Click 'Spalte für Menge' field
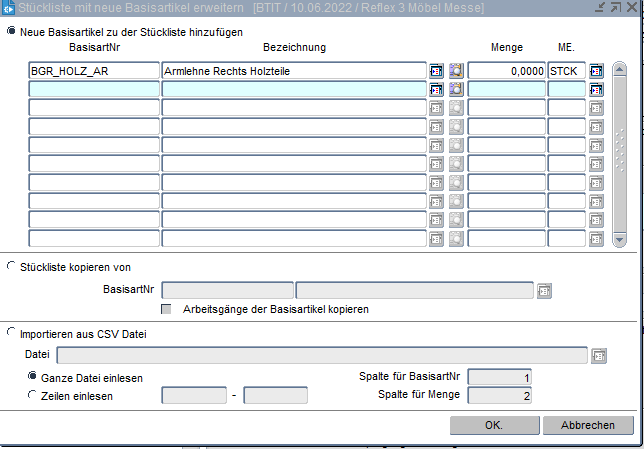This screenshot has height=449, width=644. 500,395
